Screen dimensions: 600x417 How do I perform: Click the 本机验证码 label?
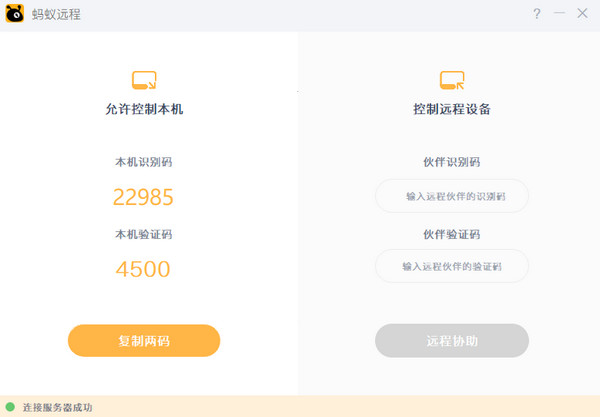coord(144,234)
